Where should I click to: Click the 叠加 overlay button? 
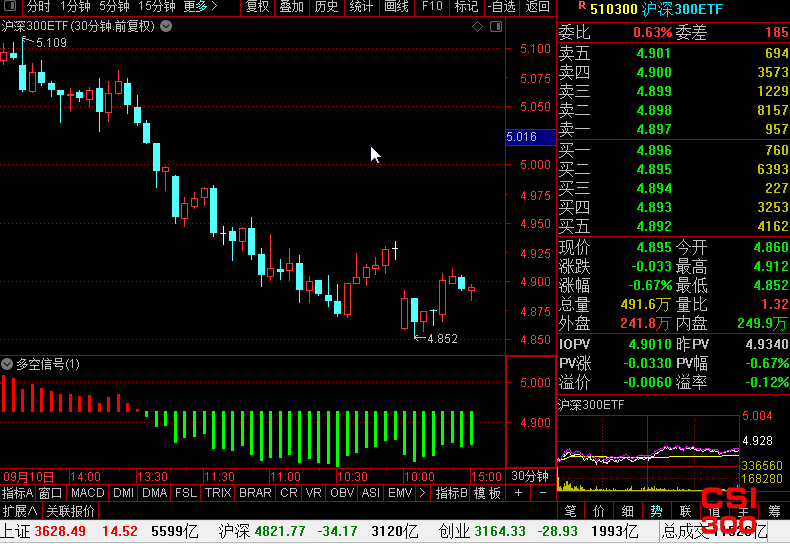292,7
